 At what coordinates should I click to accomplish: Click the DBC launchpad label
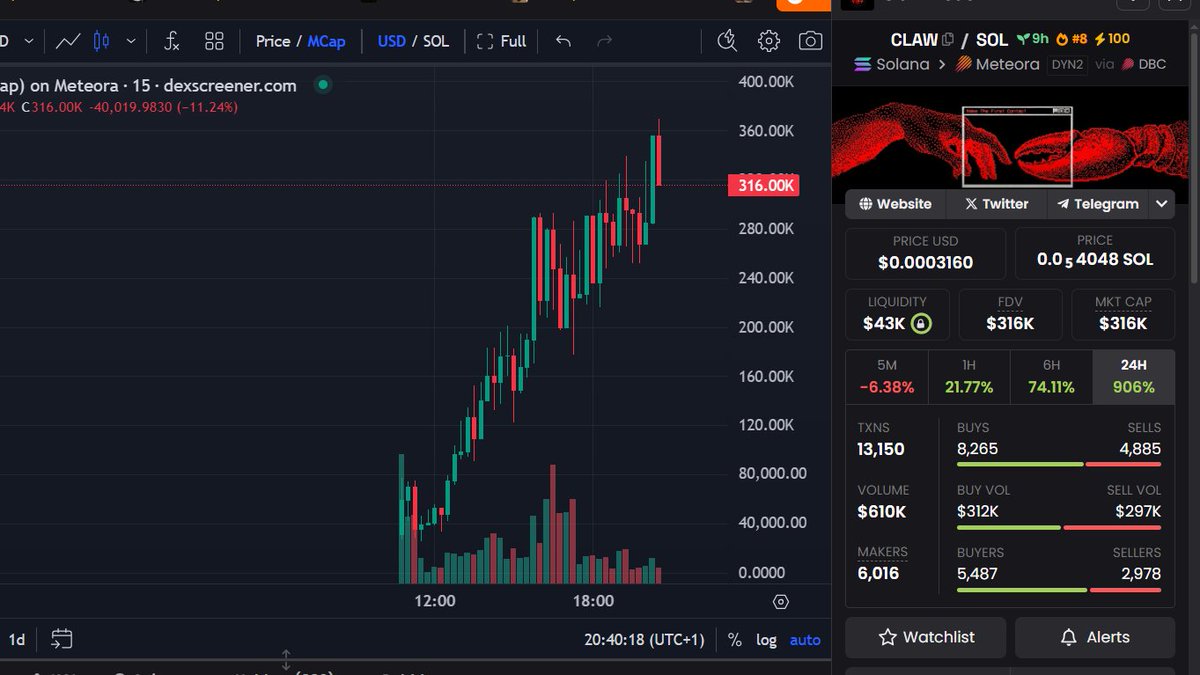[x=1143, y=64]
